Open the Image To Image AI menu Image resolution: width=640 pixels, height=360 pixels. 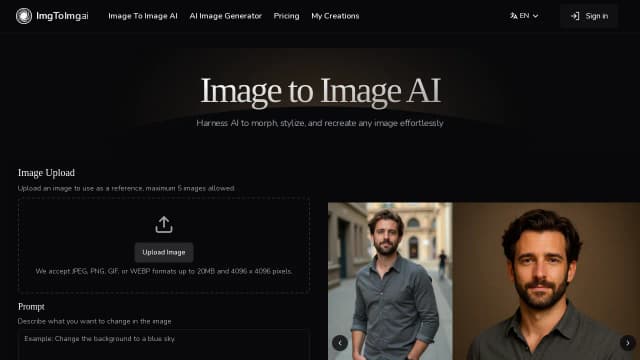tap(143, 16)
